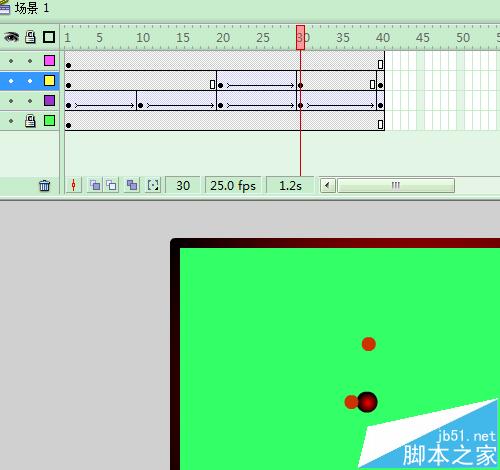
Task: Select keyframe at frame 40 on yellow layer
Action: [380, 85]
